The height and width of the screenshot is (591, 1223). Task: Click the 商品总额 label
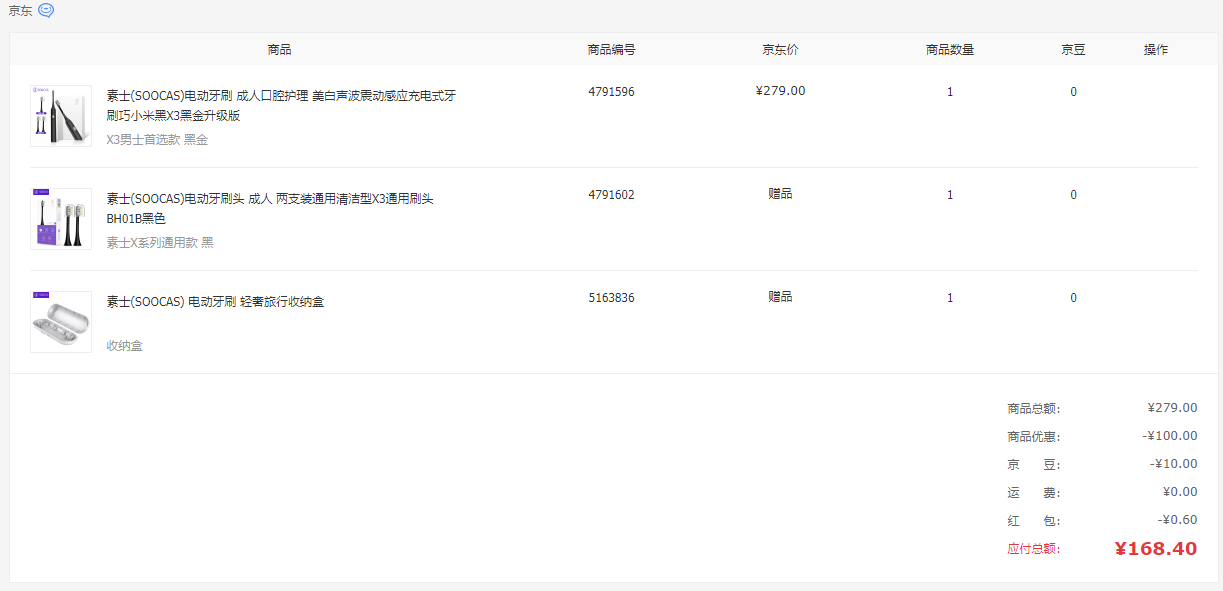pyautogui.click(x=1033, y=408)
